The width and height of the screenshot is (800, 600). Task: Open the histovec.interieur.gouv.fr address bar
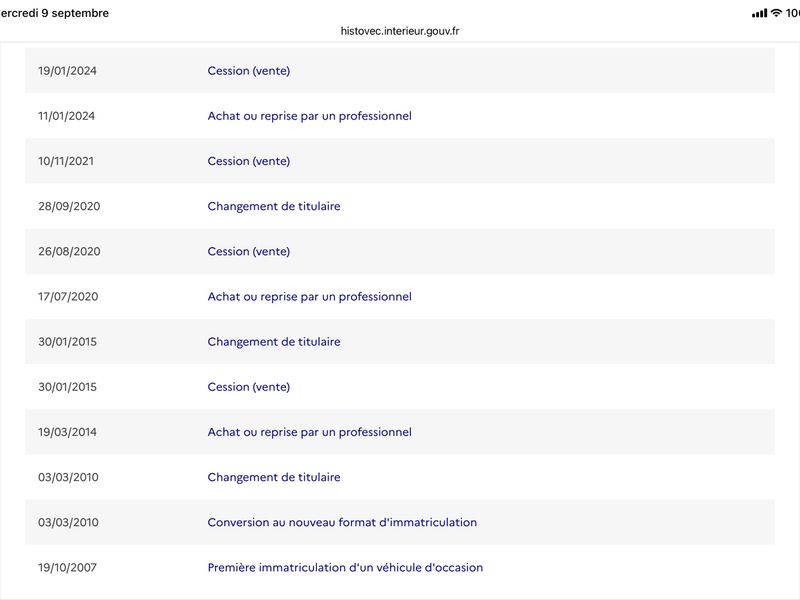pos(399,31)
